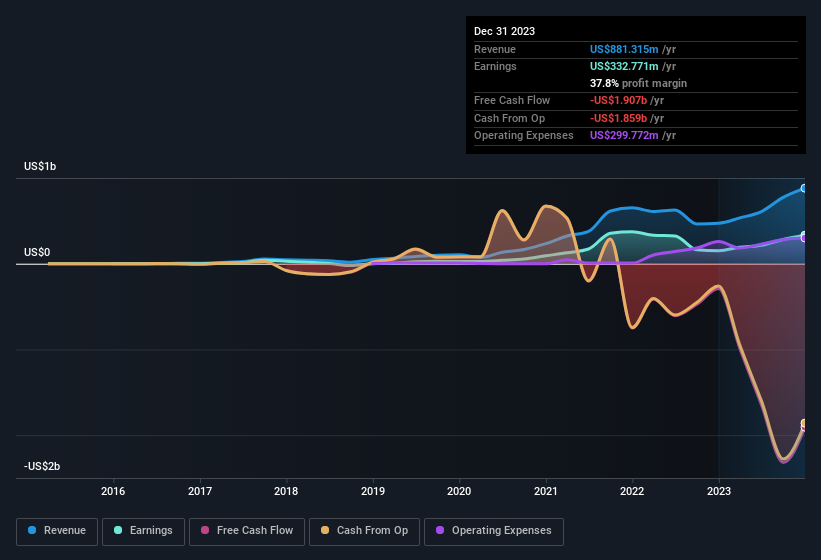
Task: Click the 2022 x-axis label
Action: click(632, 491)
